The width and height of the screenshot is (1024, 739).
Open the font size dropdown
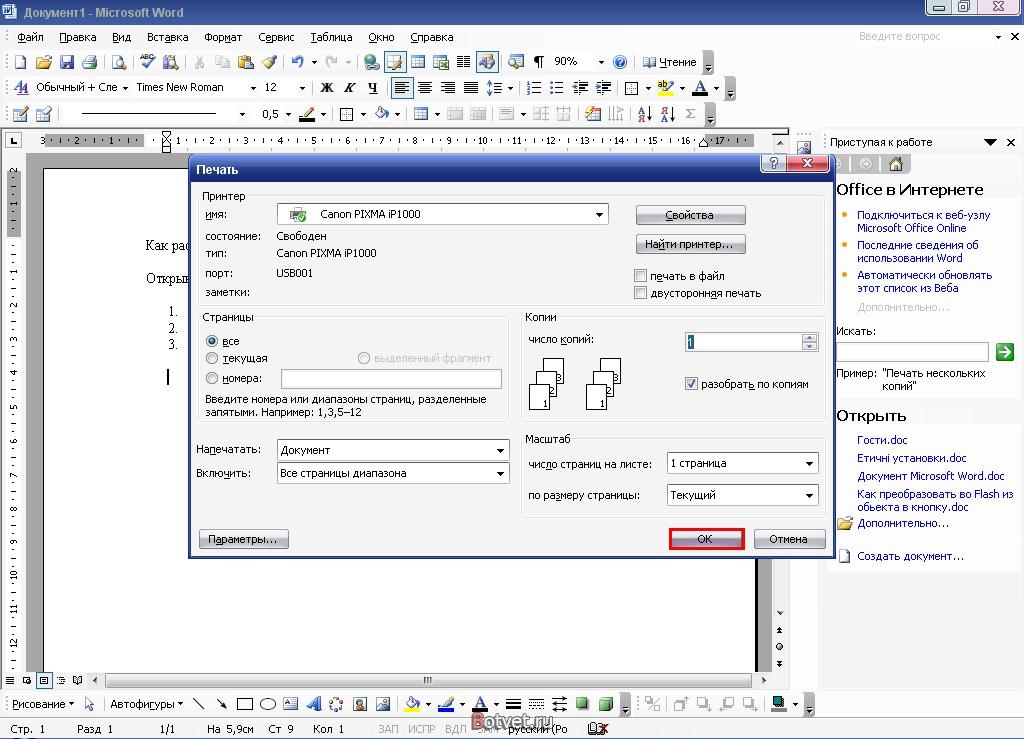click(302, 87)
